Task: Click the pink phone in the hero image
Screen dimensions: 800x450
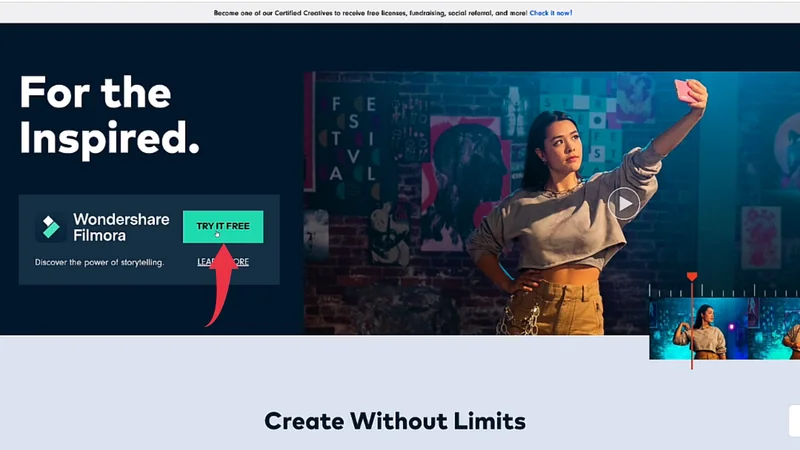Action: (x=685, y=91)
